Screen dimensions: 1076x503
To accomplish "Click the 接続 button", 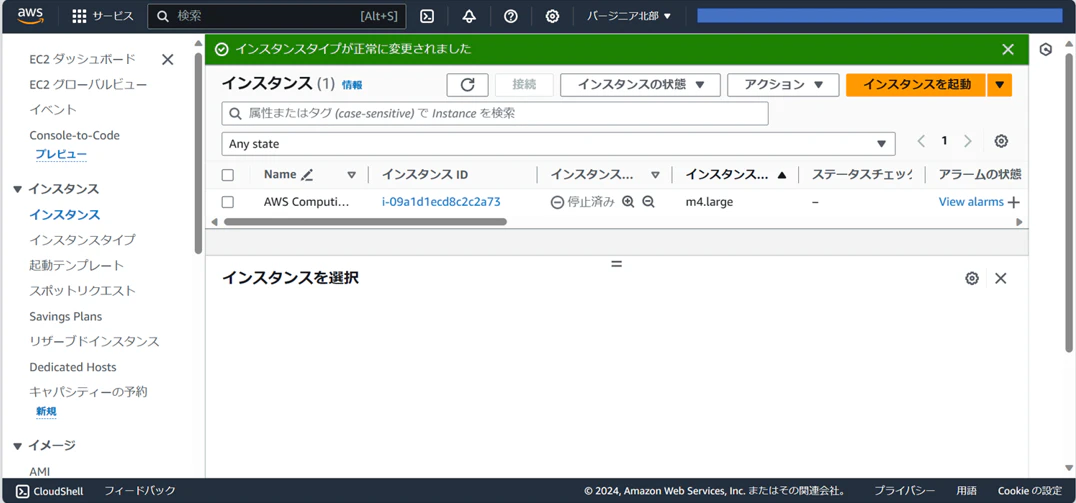I will pyautogui.click(x=524, y=85).
